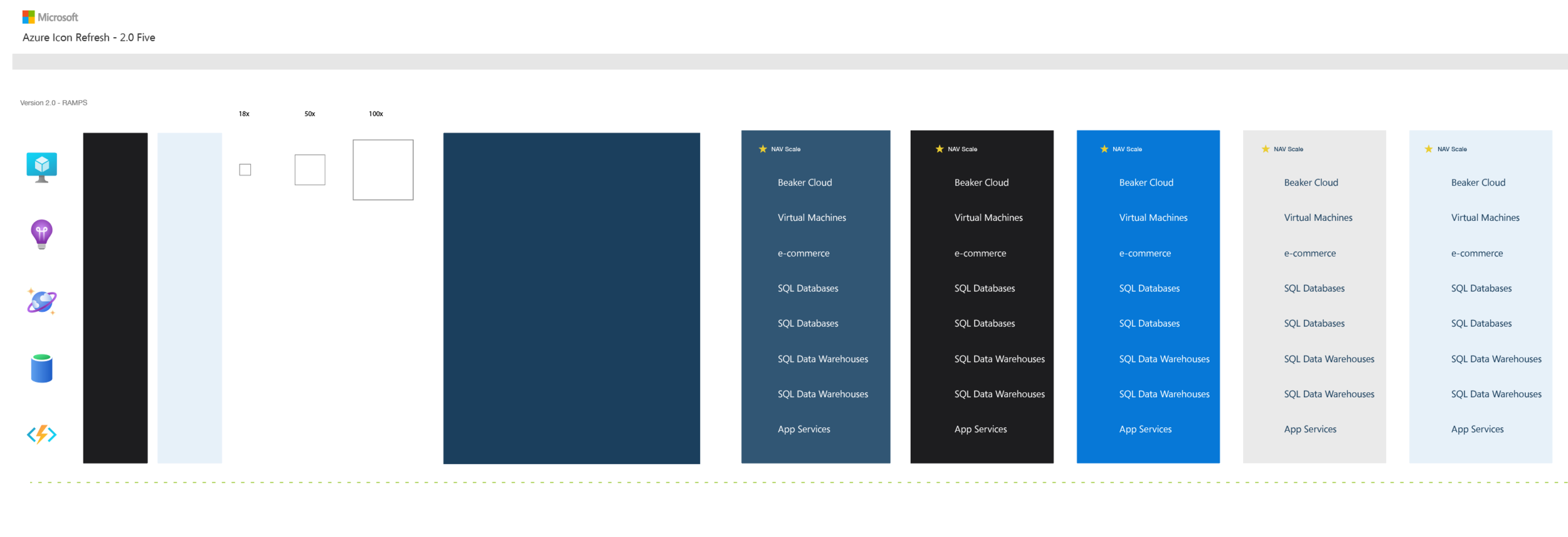
Task: Click the "Version 2.0 - RAMPS" label
Action: click(x=54, y=103)
